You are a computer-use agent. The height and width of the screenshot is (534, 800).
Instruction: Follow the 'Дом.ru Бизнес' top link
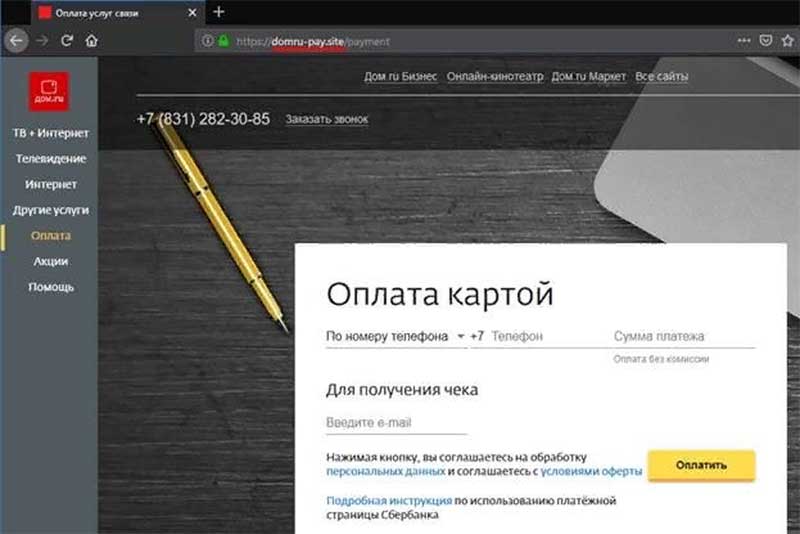coord(401,77)
